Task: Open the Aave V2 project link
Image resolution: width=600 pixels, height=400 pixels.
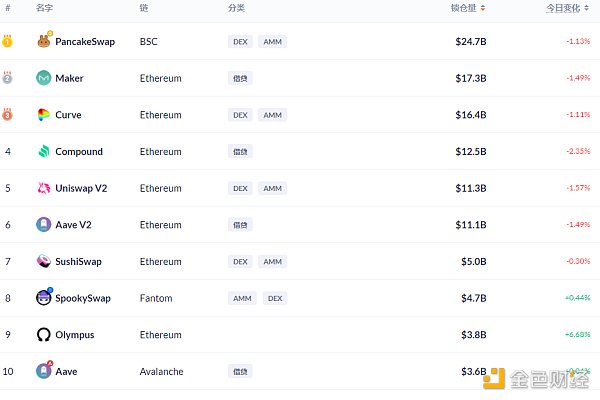Action: tap(73, 225)
